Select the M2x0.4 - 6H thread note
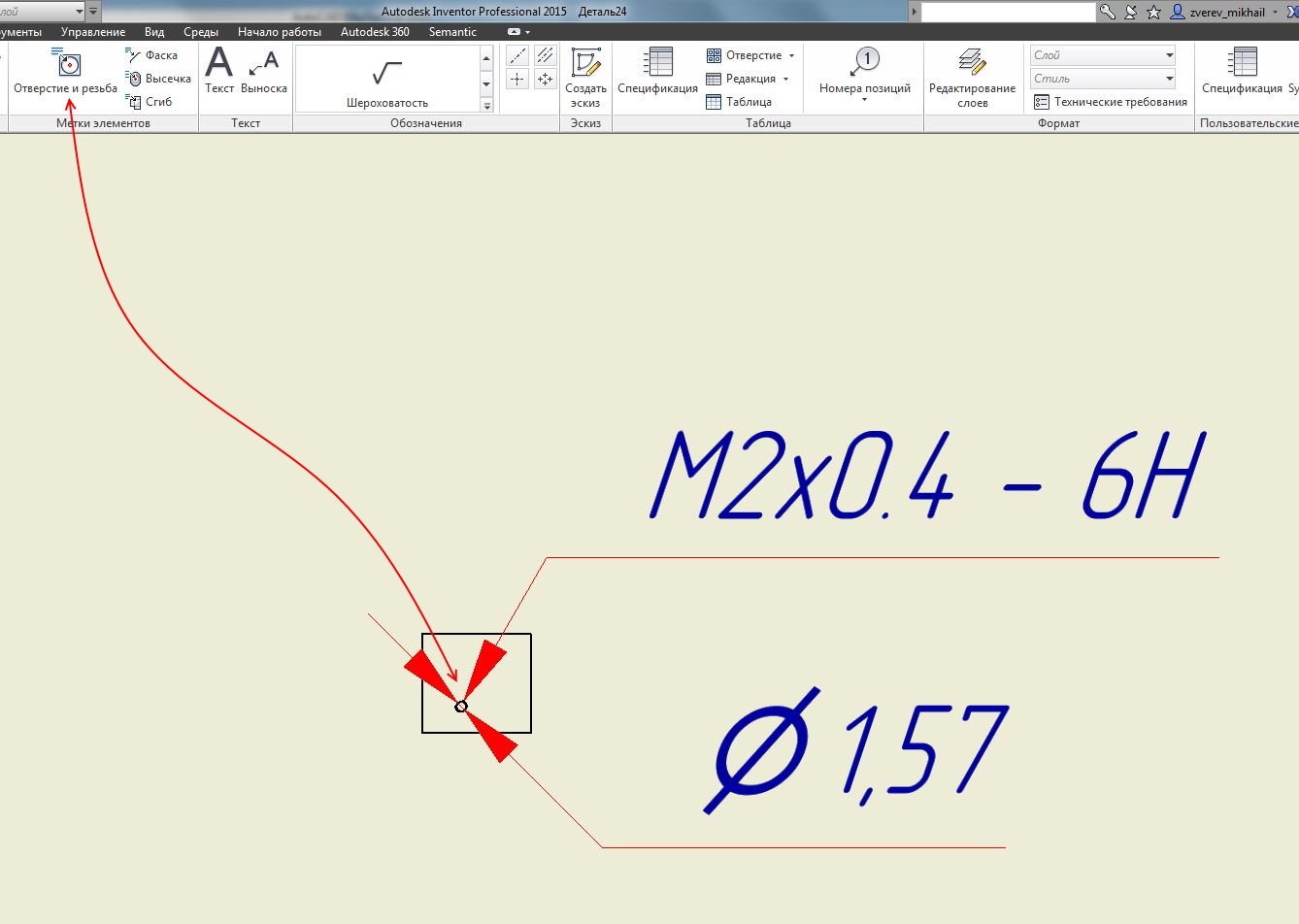This screenshot has width=1299, height=924. [928, 477]
